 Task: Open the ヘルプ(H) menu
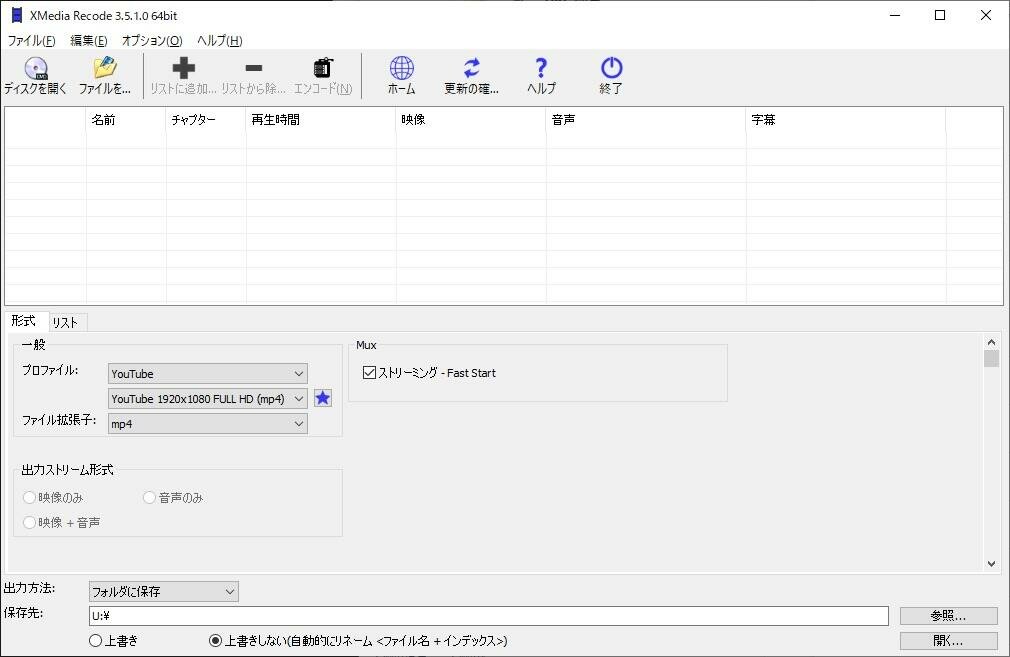tap(220, 41)
